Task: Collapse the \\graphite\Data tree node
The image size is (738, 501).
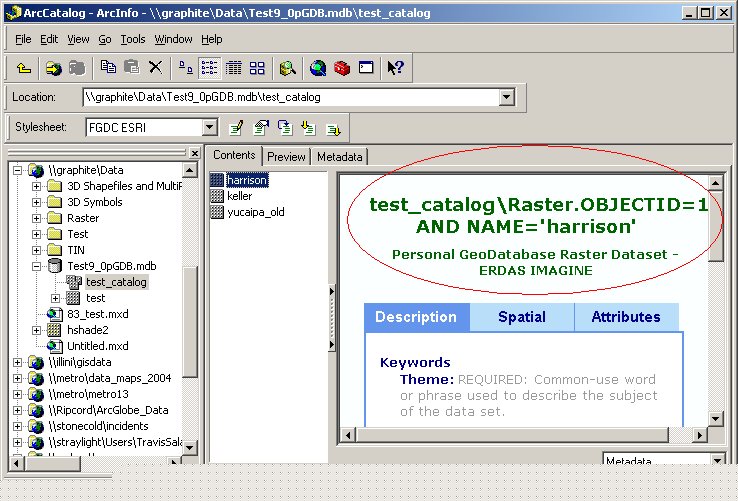Action: (x=17, y=170)
